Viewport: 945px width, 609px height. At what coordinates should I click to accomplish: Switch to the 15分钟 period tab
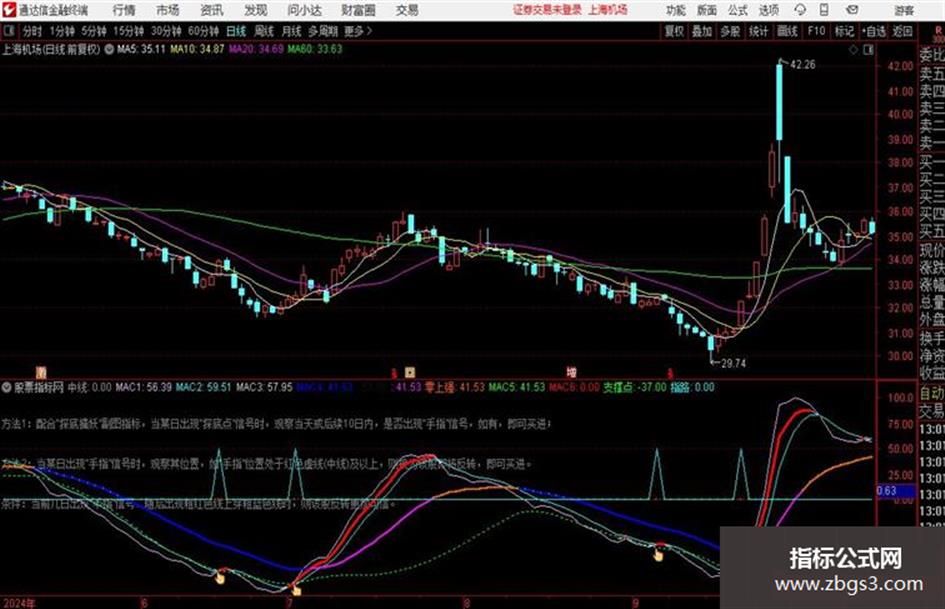pos(128,31)
